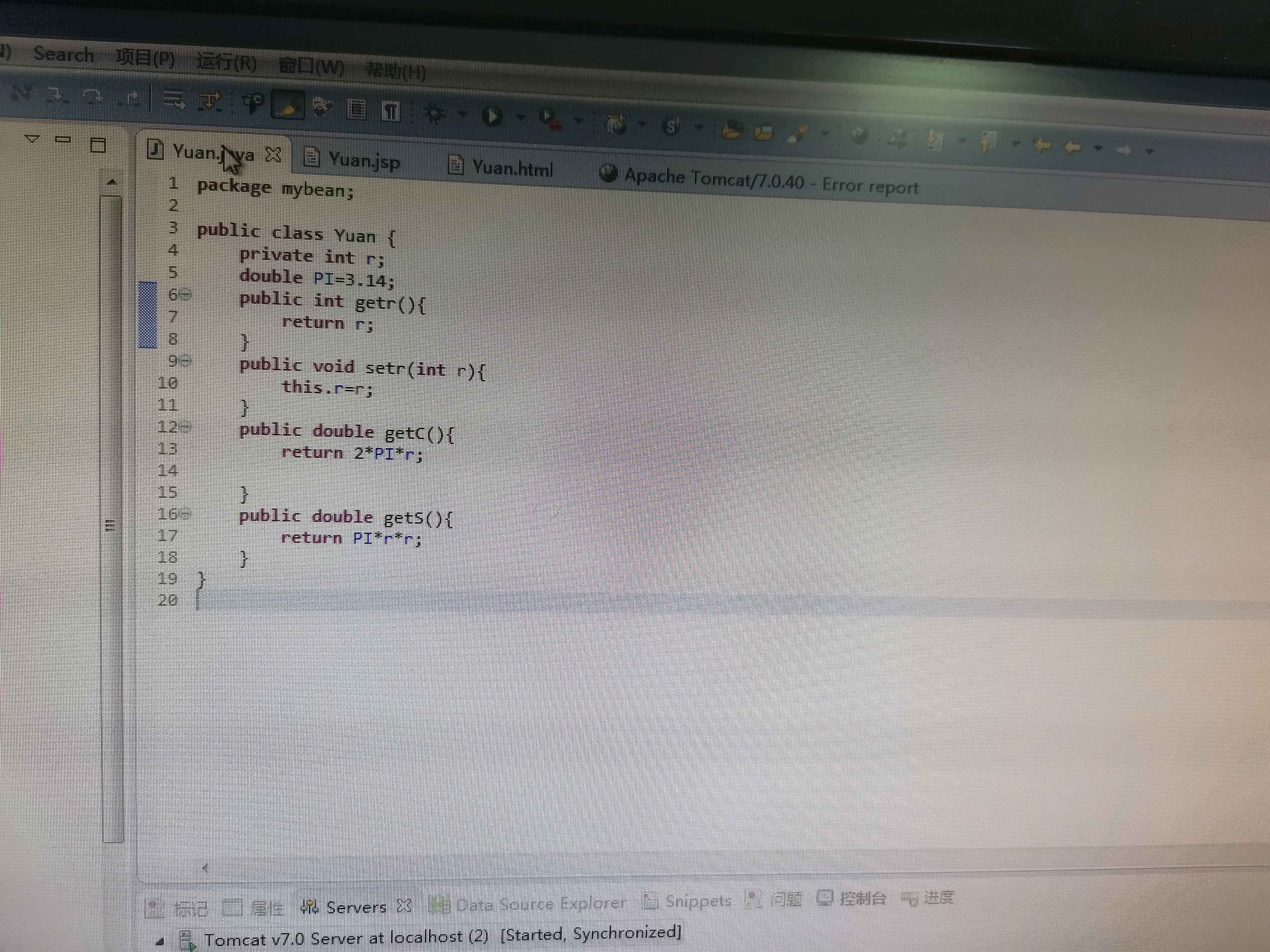Open the 进度 progress tab
The width and height of the screenshot is (1270, 952).
click(x=928, y=897)
